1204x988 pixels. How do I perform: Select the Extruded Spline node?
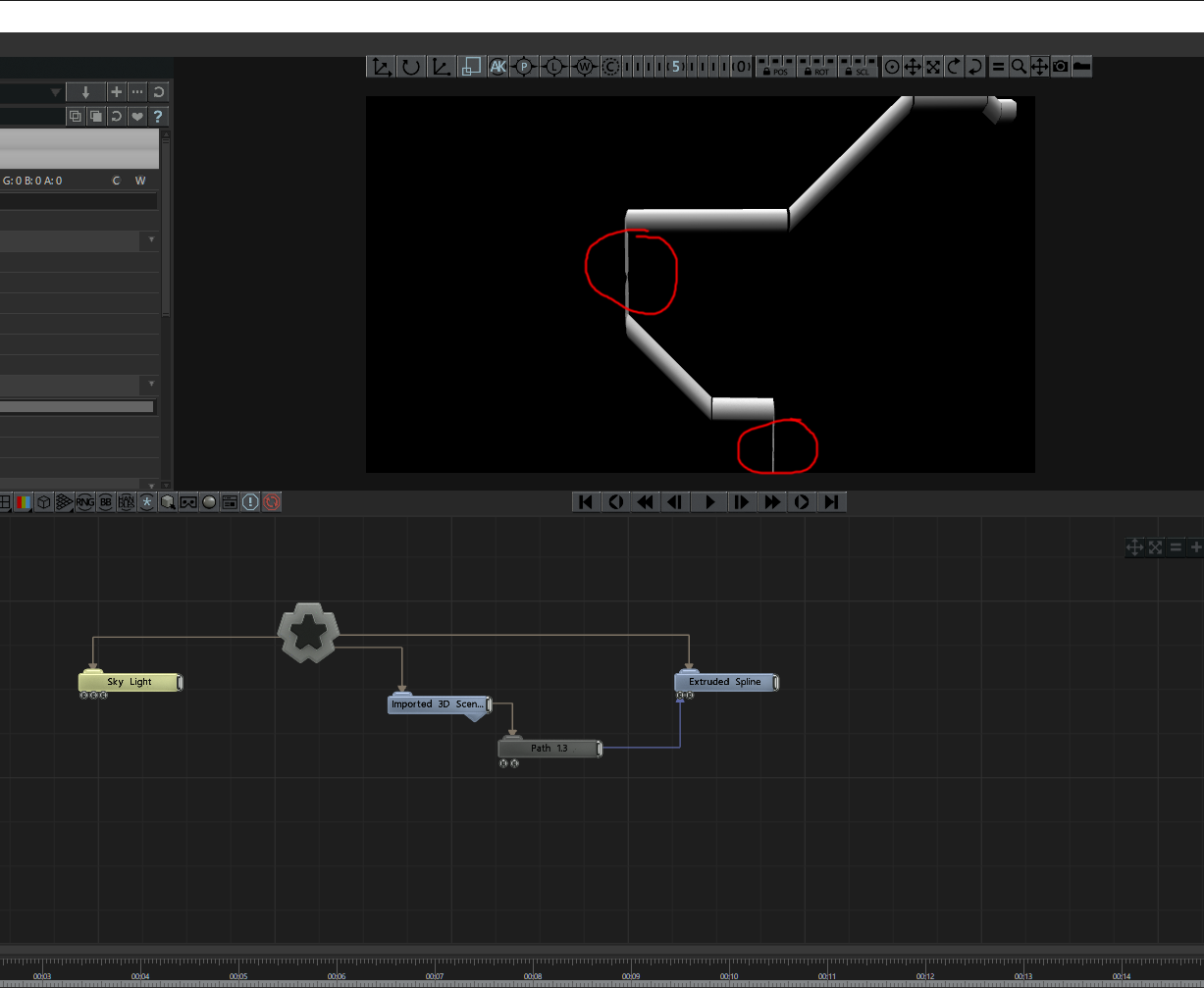tap(726, 682)
